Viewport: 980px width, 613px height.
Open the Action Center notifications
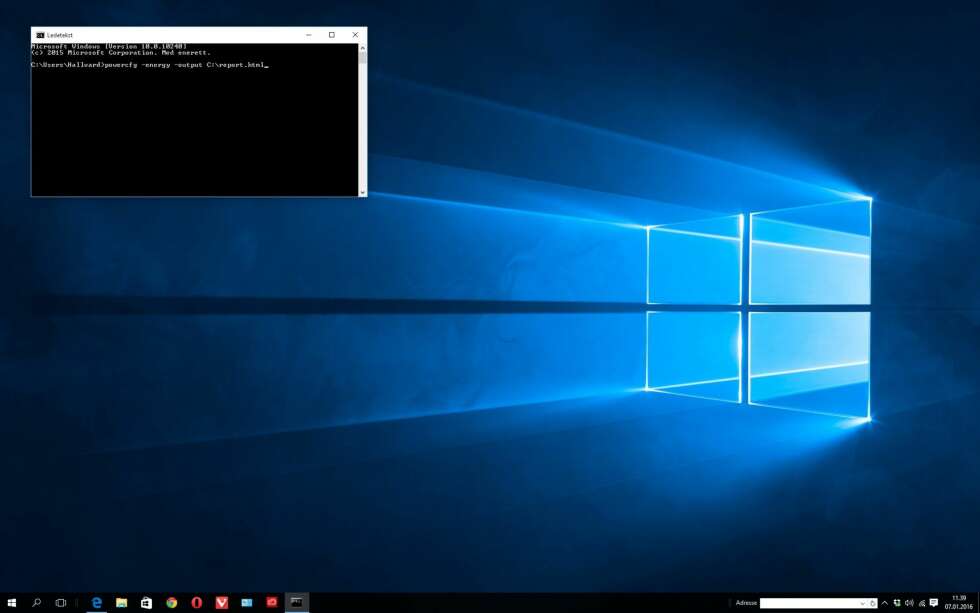pos(934,603)
